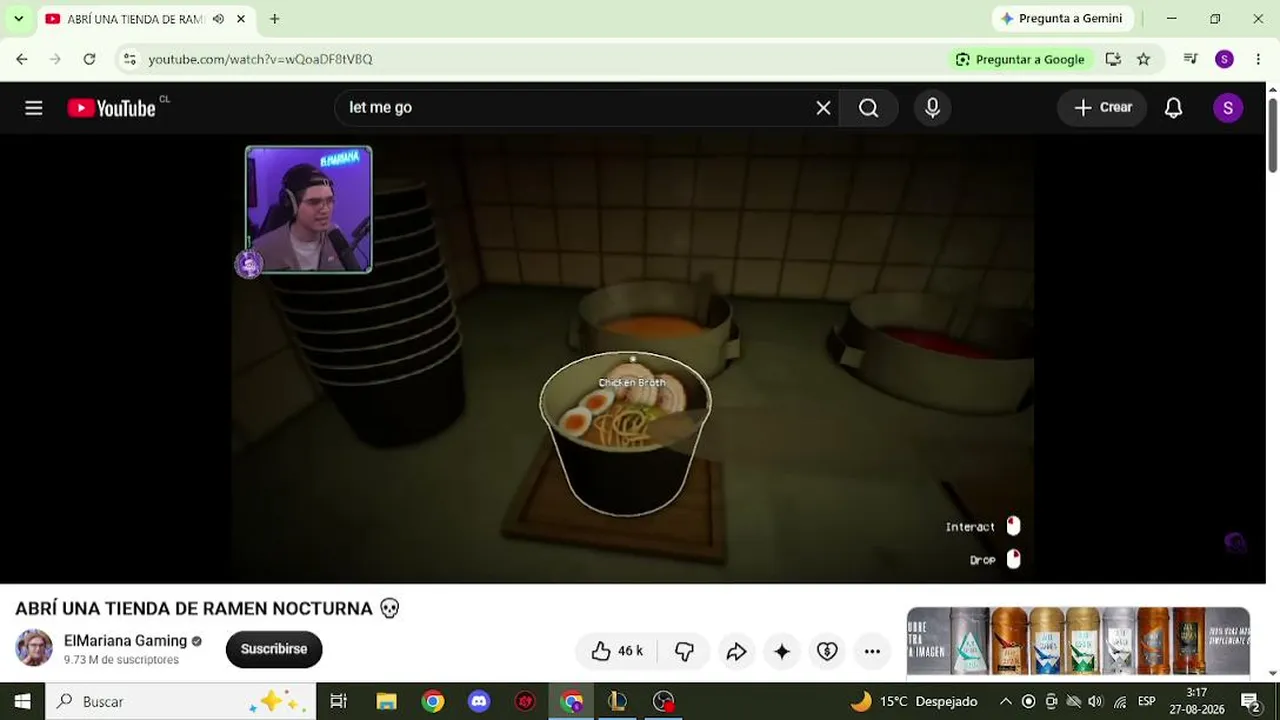Clear the YouTube search box text
Screen dimensions: 1280x720
pos(823,108)
